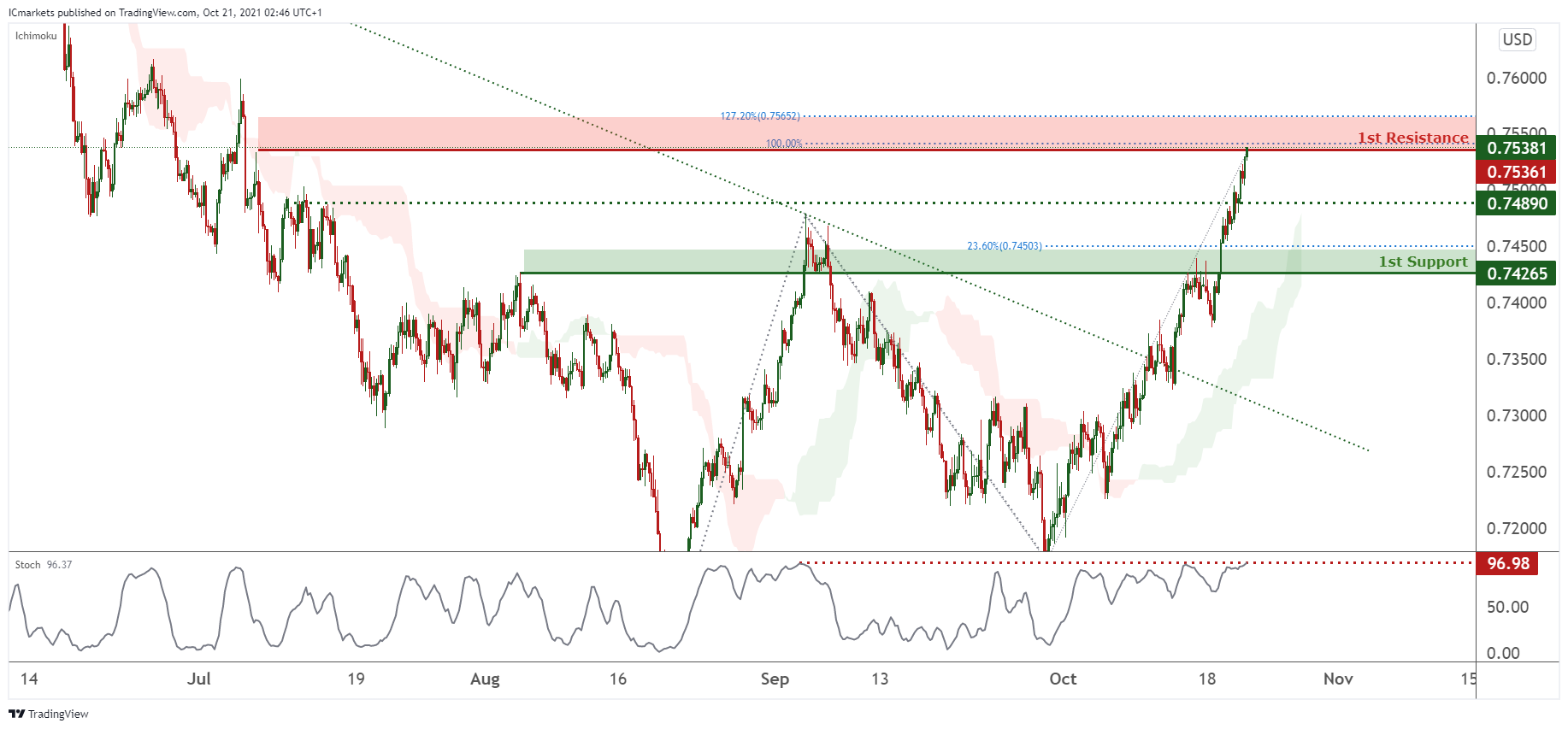Click the TradingView logo at bottom left
This screenshot has height=729, width=1568.
(49, 714)
